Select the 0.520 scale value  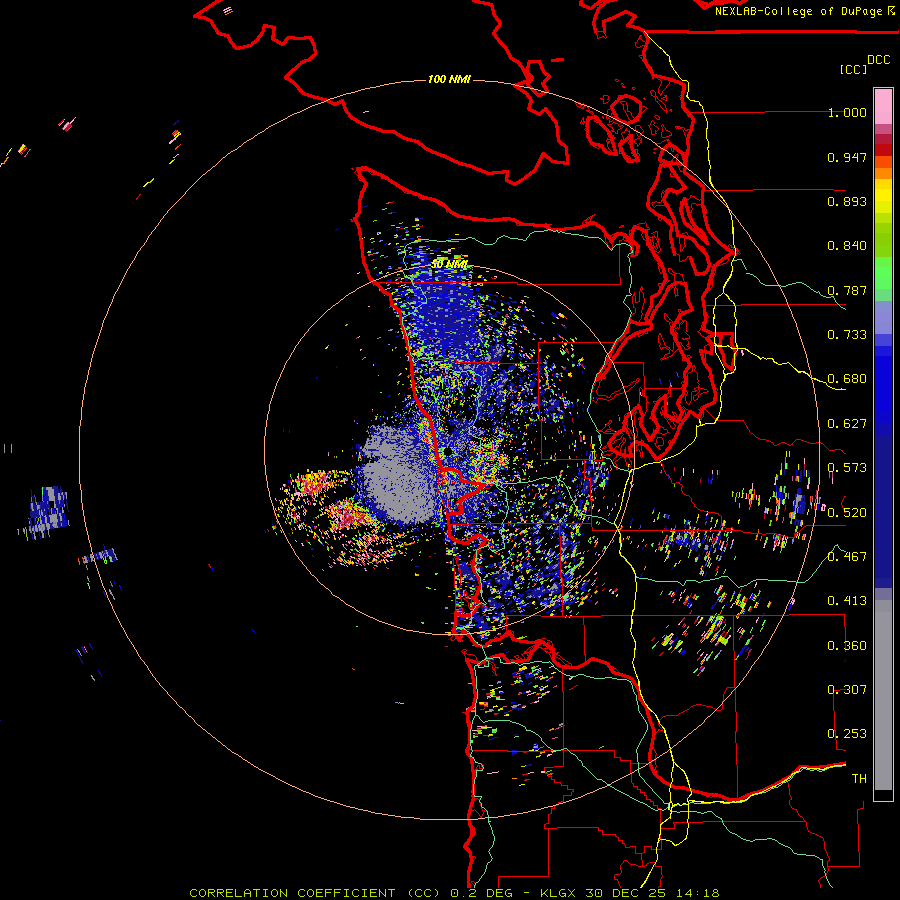(847, 513)
